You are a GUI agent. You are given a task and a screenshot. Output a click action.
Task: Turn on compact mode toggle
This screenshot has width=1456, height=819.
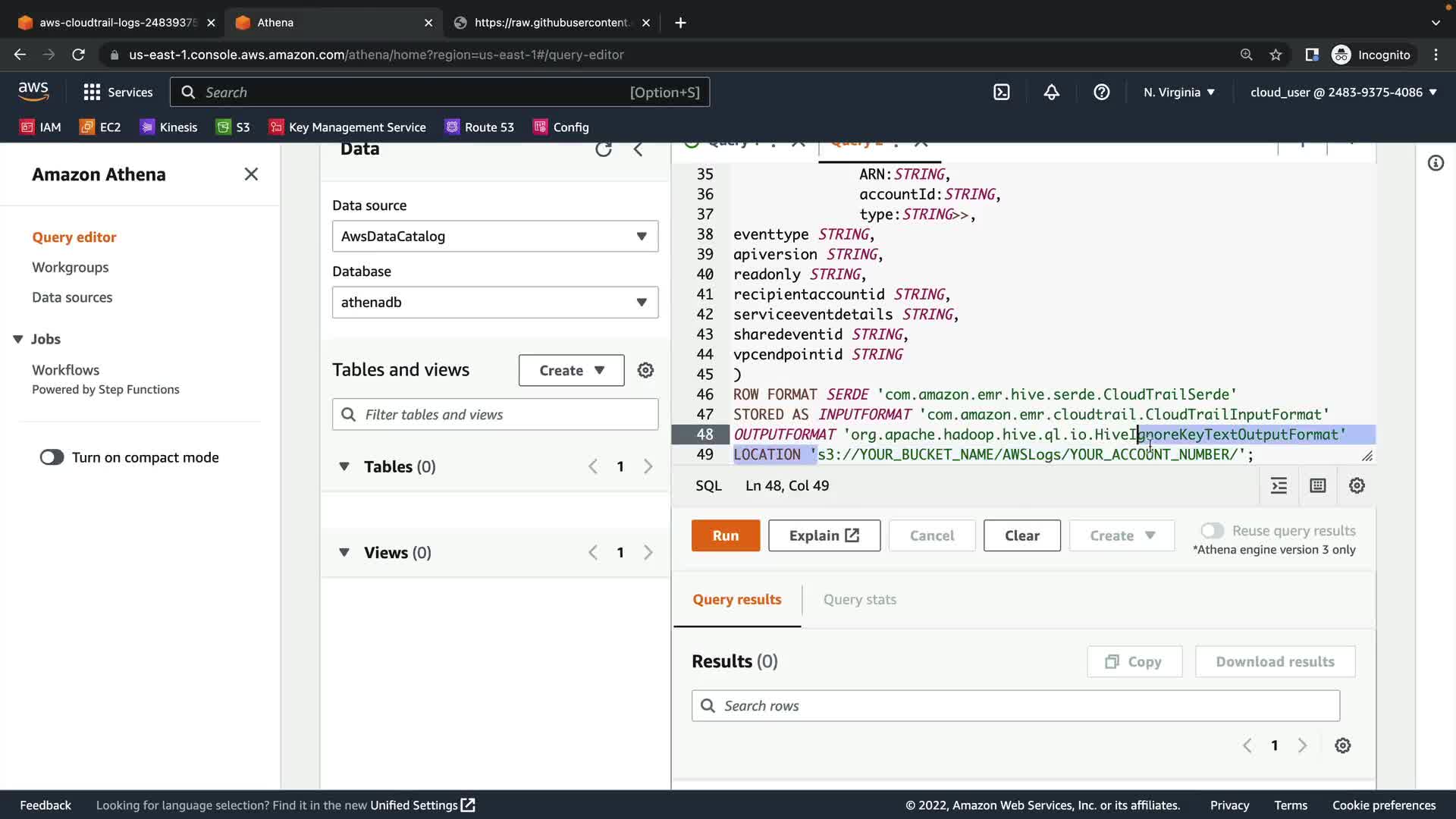52,457
